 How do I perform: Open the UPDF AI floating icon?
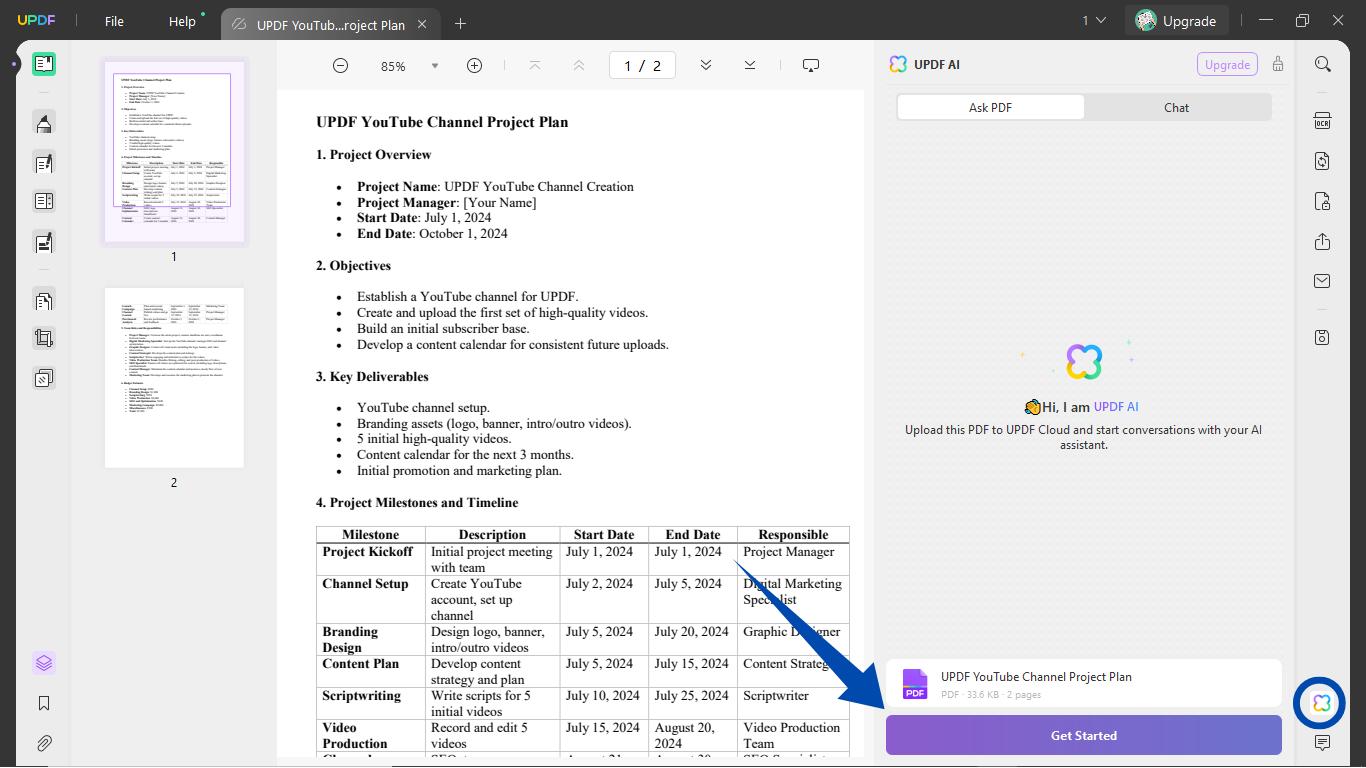coord(1319,703)
